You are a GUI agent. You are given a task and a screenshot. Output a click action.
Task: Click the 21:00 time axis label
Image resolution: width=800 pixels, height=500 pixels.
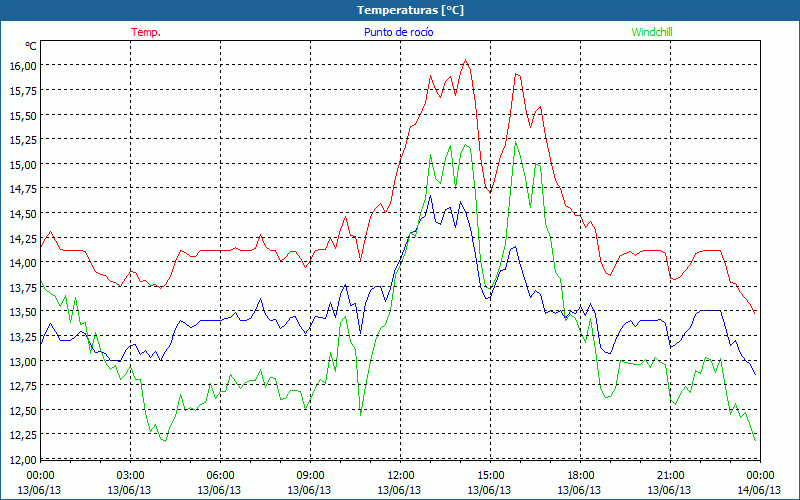(670, 476)
